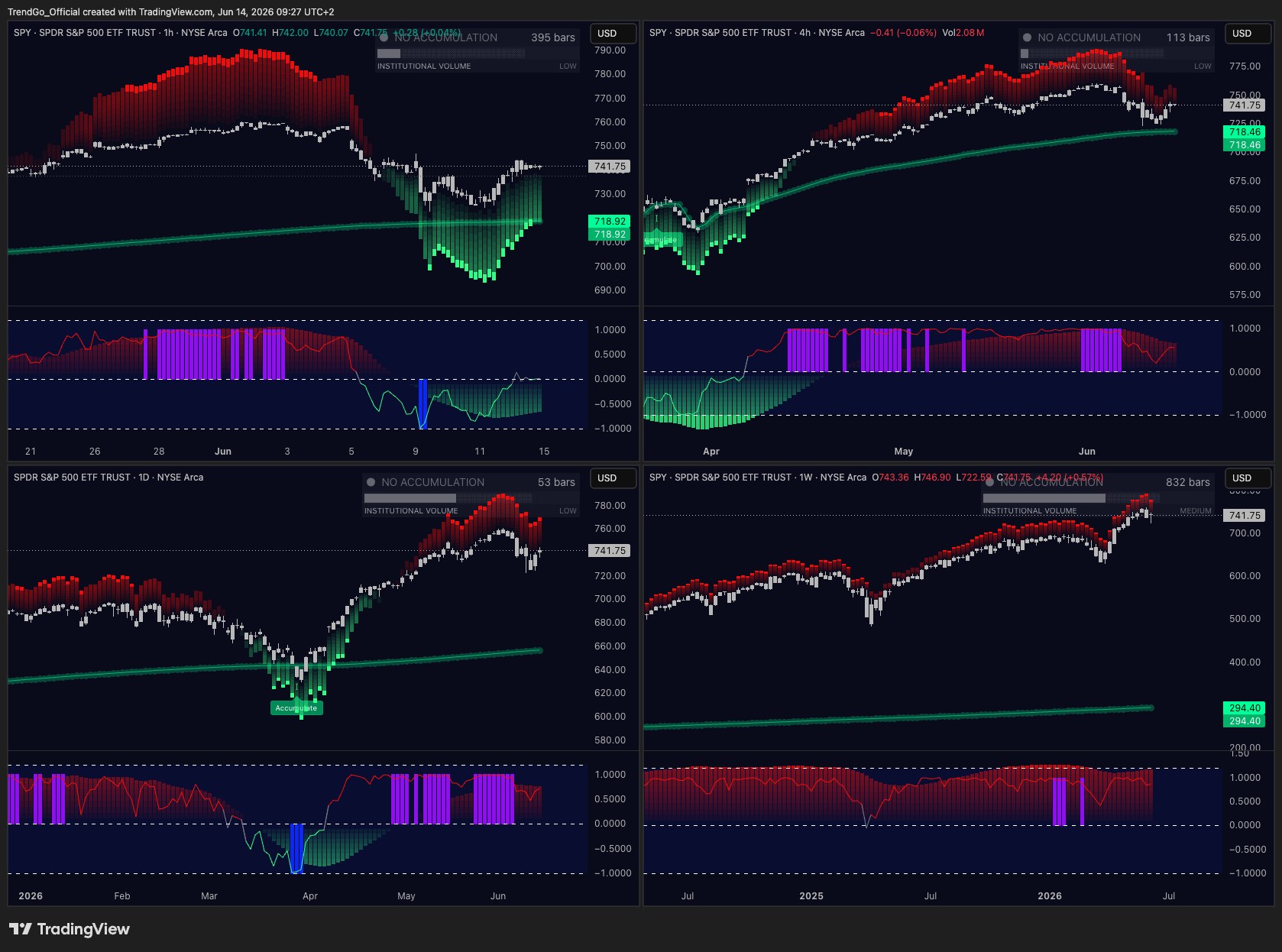
Task: Click the May label on 4h time axis
Action: [x=904, y=452]
